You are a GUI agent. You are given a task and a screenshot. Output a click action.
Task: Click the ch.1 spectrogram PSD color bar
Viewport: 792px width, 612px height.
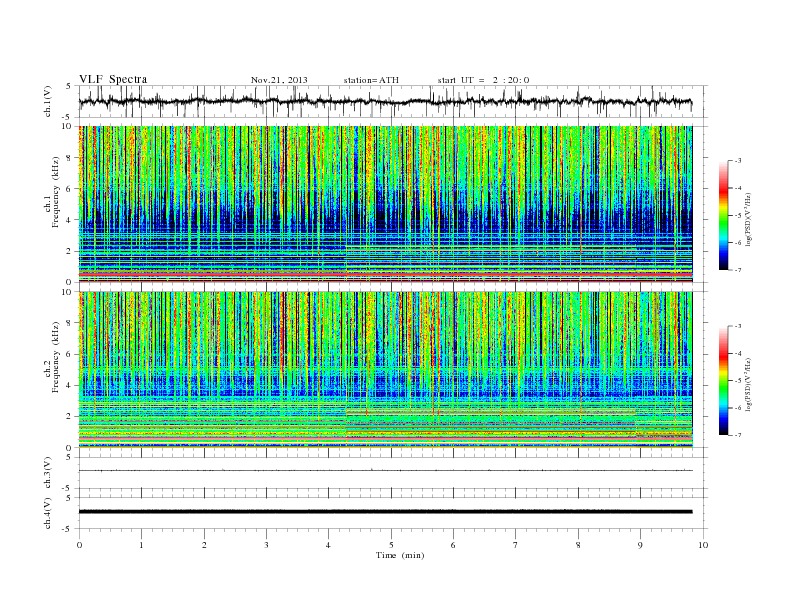pyautogui.click(x=723, y=215)
